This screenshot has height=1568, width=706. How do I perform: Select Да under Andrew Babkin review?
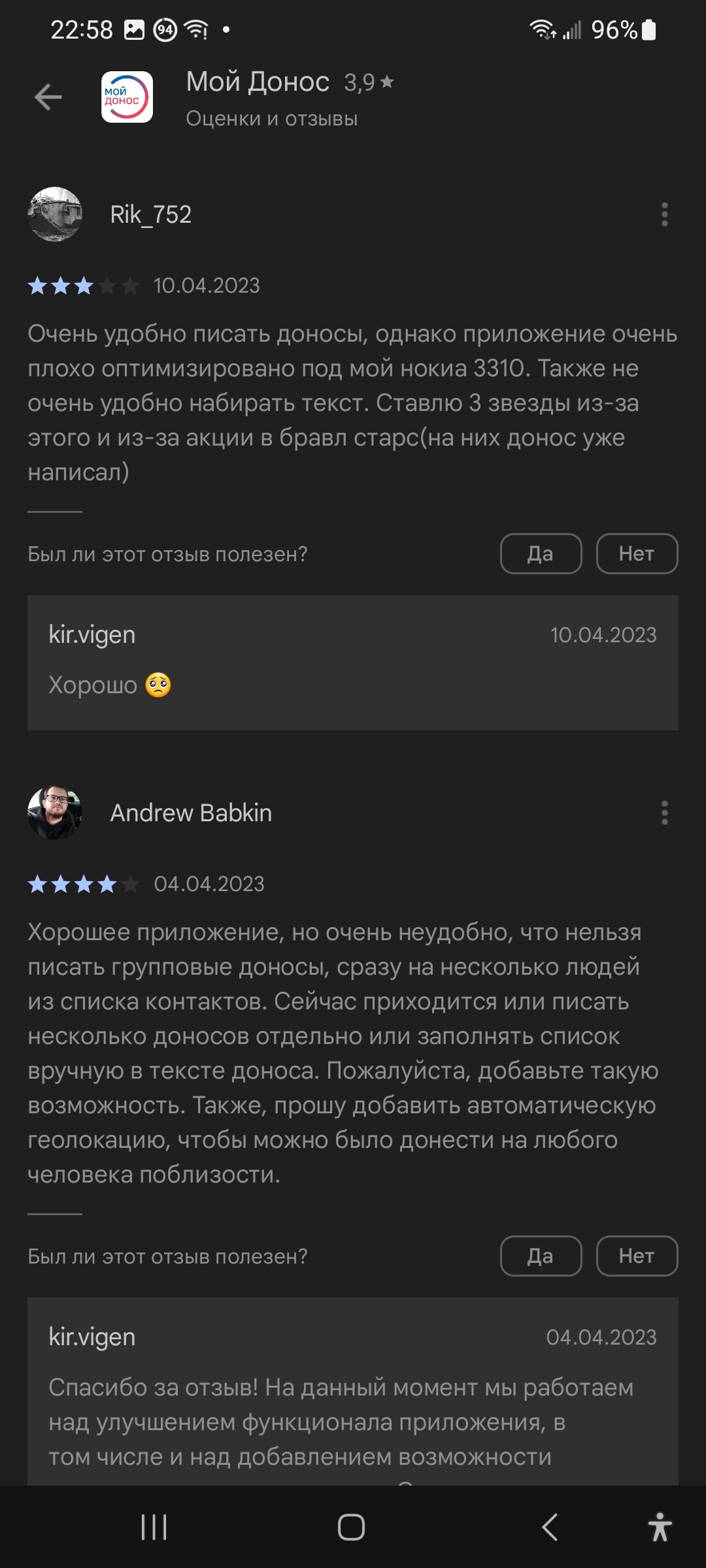(541, 1256)
